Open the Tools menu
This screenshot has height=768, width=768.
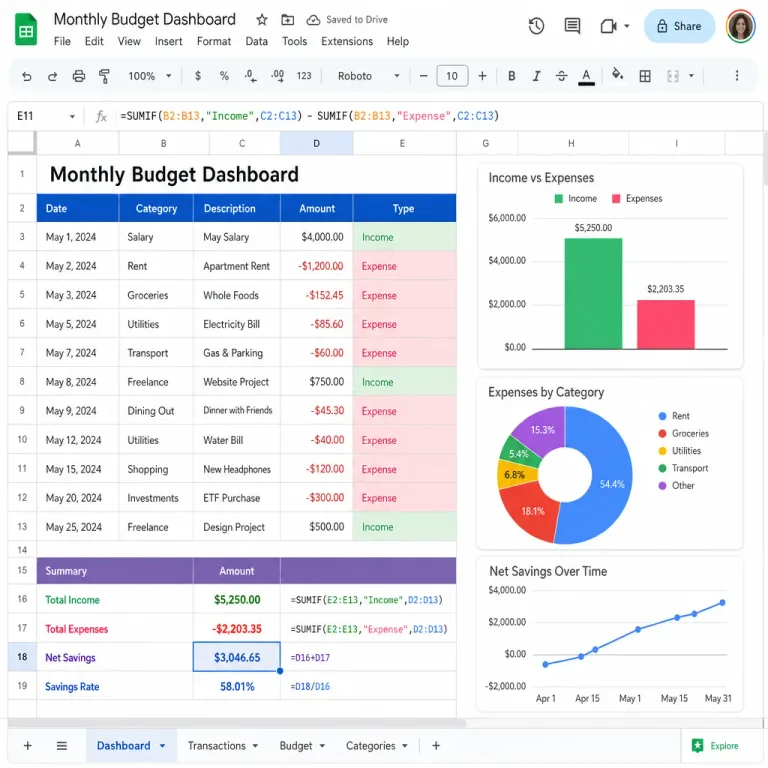294,41
